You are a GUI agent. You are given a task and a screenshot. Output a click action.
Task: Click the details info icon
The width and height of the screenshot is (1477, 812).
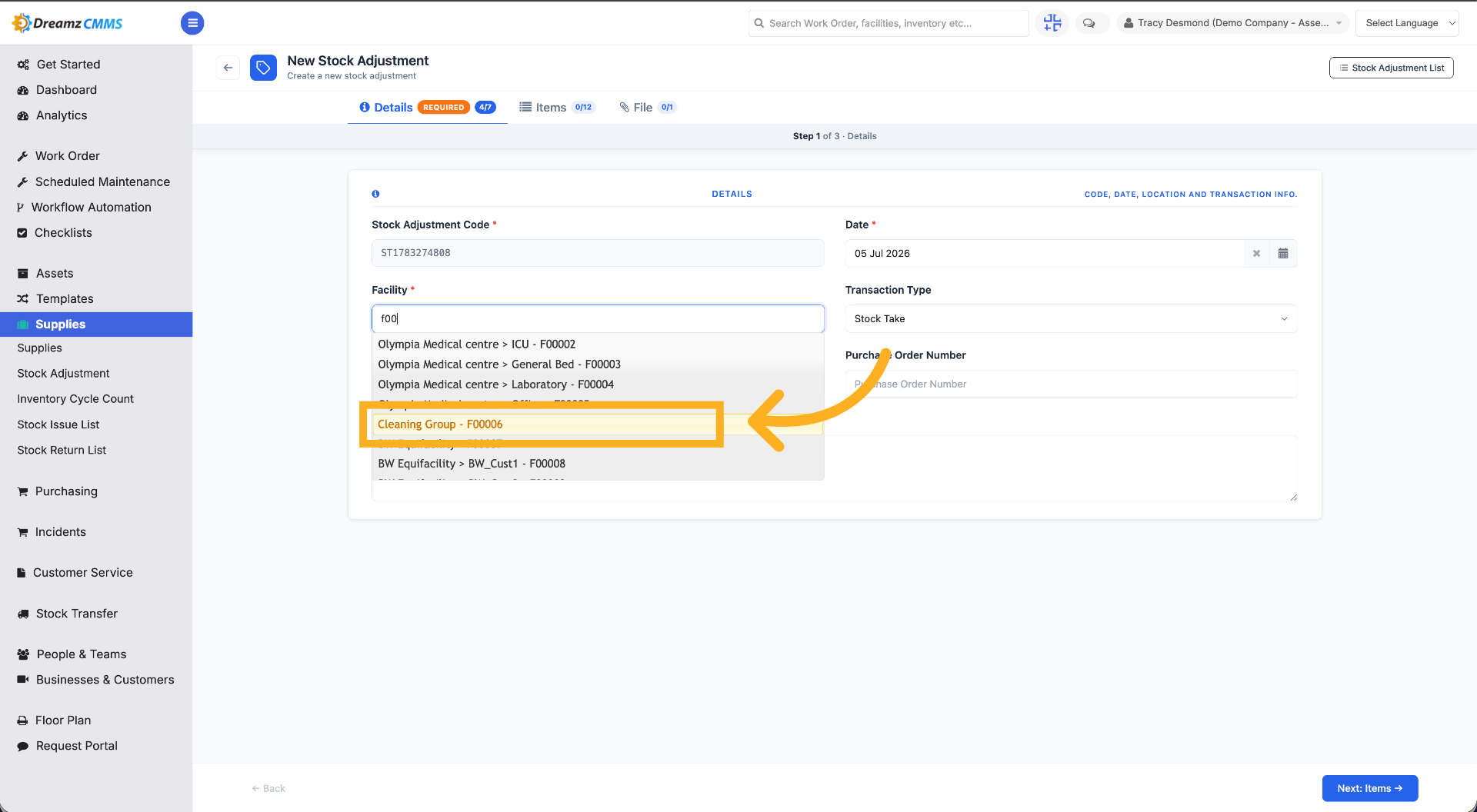(375, 194)
